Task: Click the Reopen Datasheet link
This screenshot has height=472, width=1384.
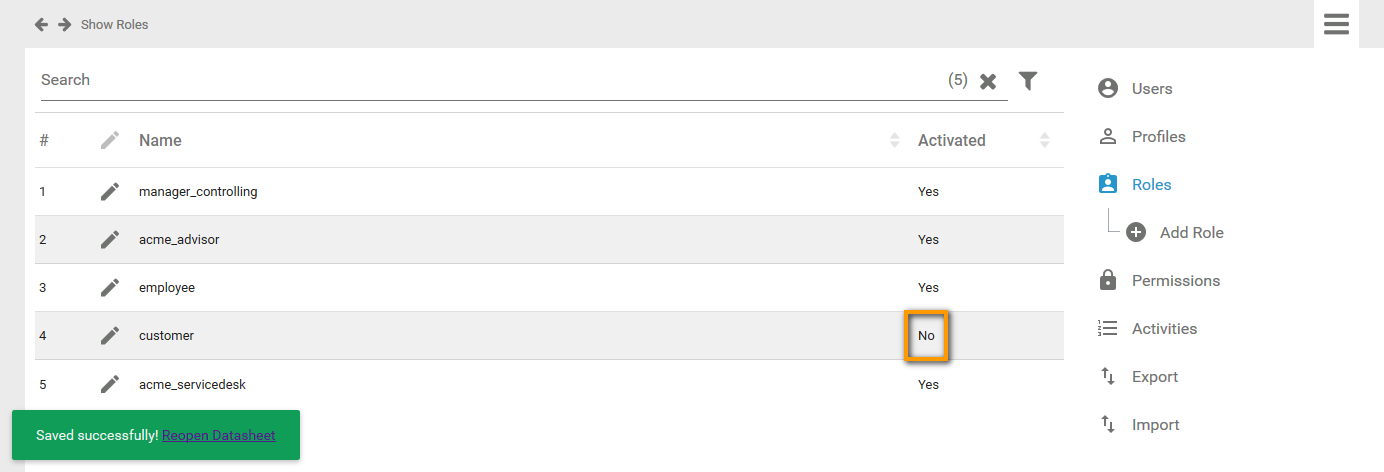Action: coord(218,435)
